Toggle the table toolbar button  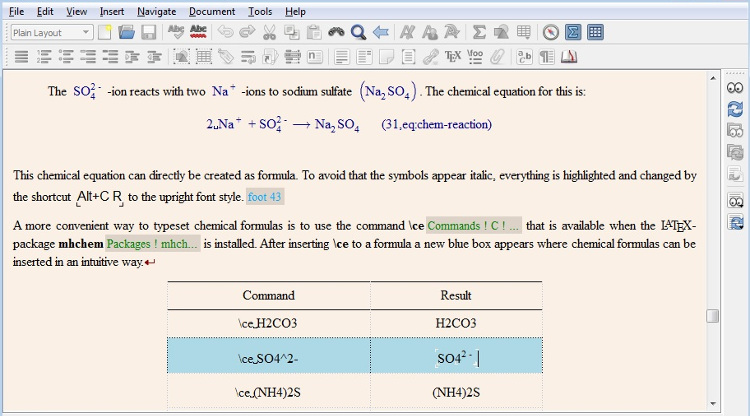(595, 33)
